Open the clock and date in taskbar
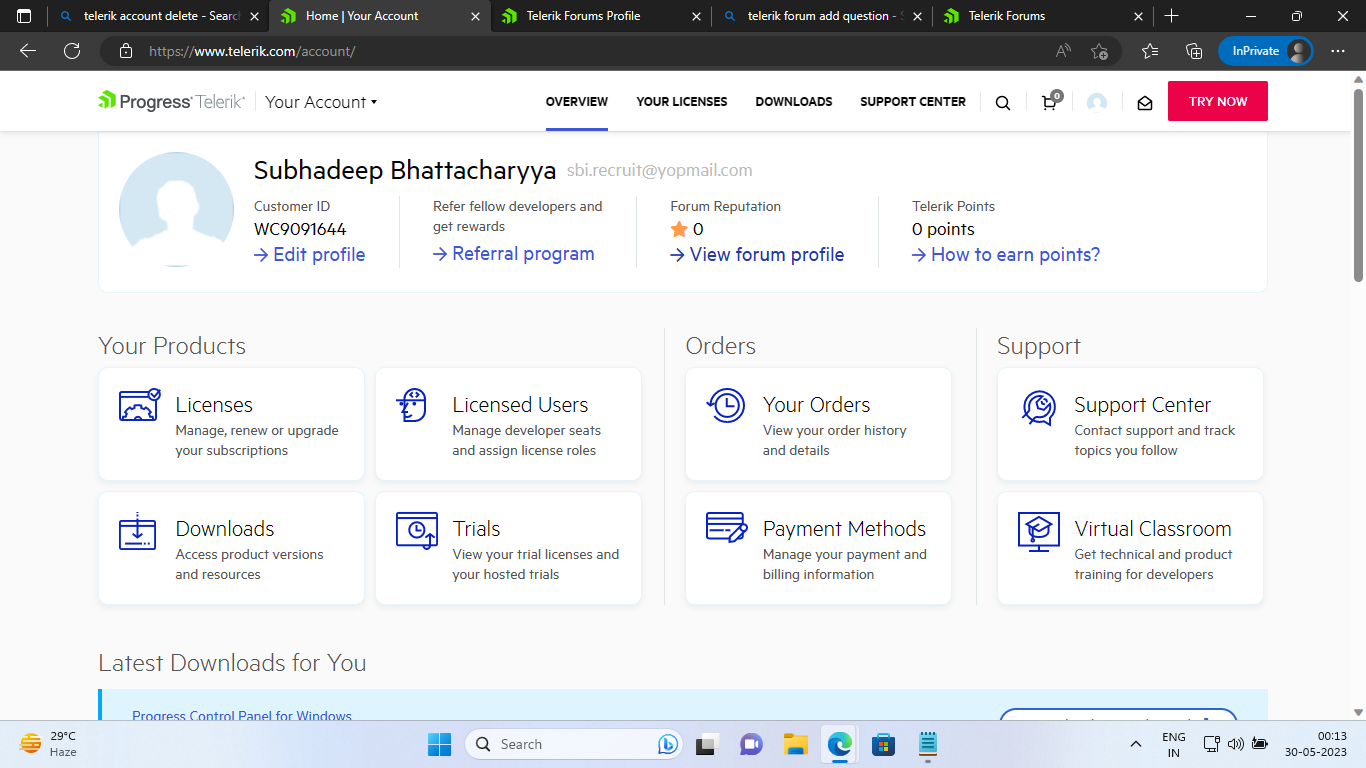Screen dimensions: 1366x768 (x=1316, y=744)
